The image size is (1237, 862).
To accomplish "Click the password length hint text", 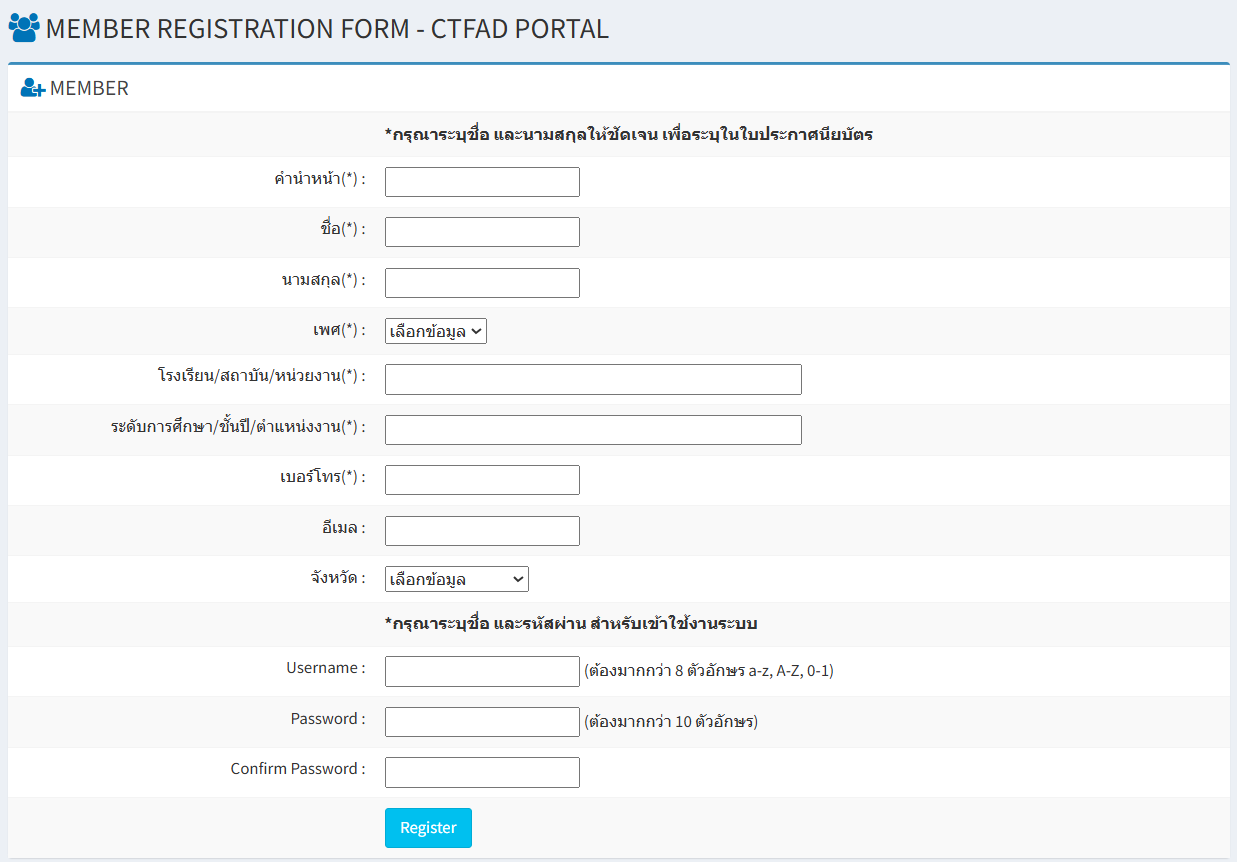I will coord(671,721).
